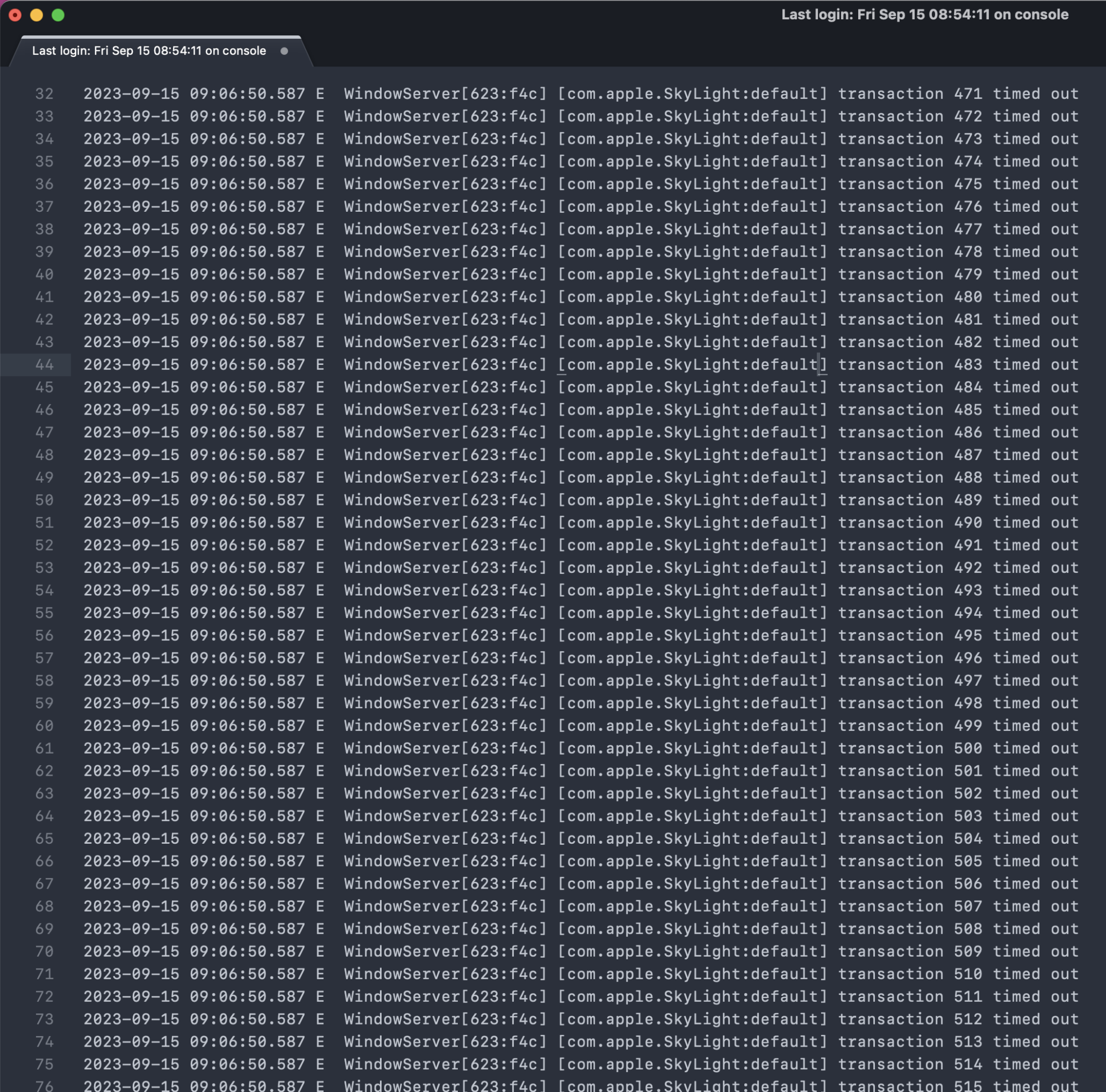Click the E level letter on line 72
Image resolution: width=1106 pixels, height=1092 pixels.
pos(320,996)
